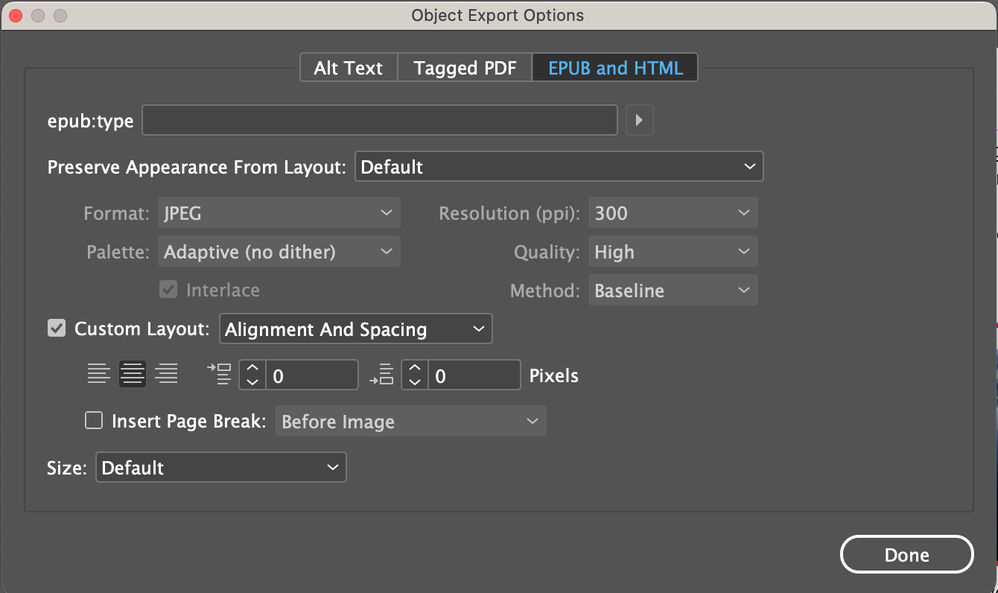Select the align center icon
998x593 pixels.
(x=132, y=375)
